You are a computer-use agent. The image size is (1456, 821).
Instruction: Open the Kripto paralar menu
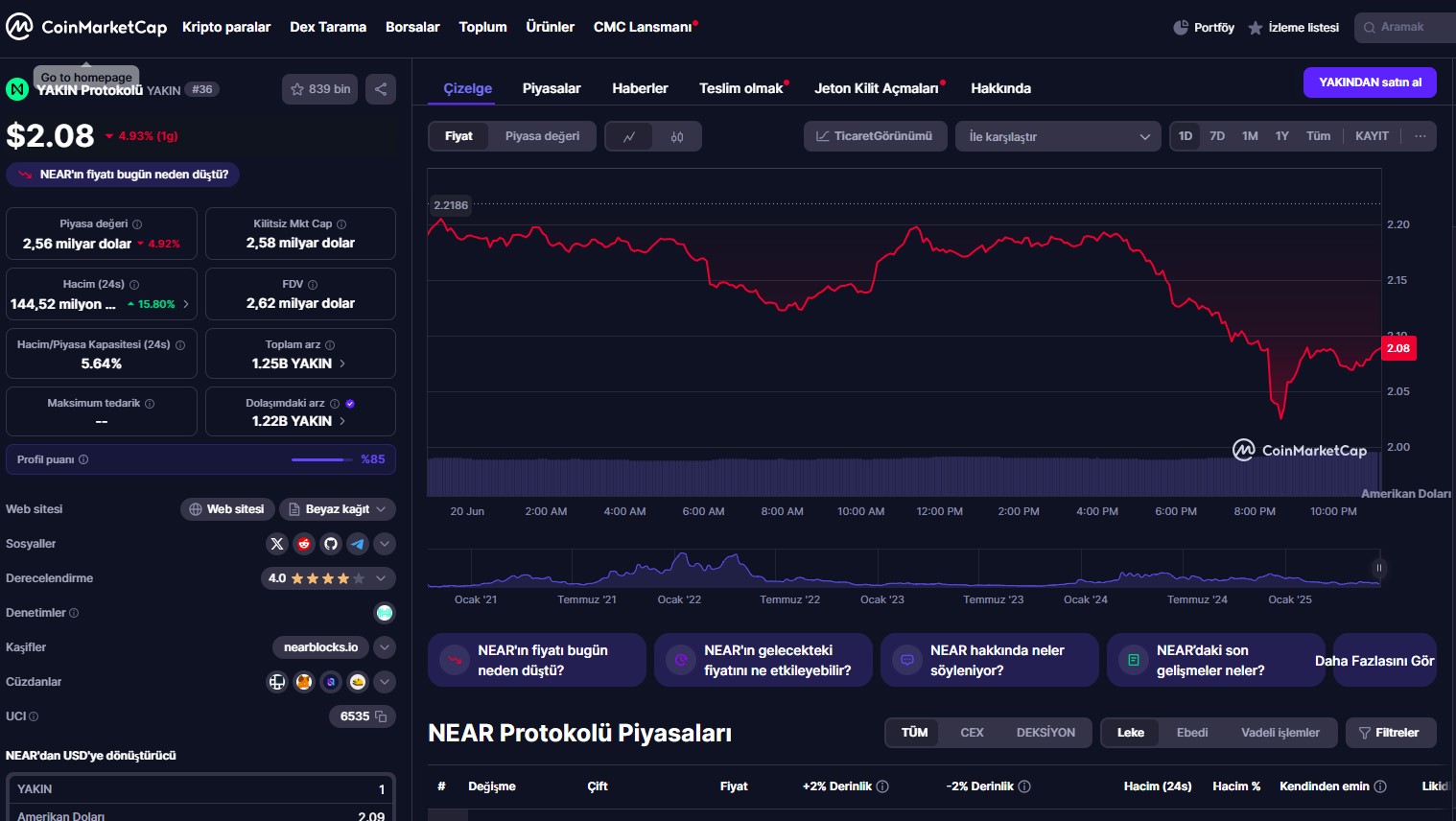(226, 27)
